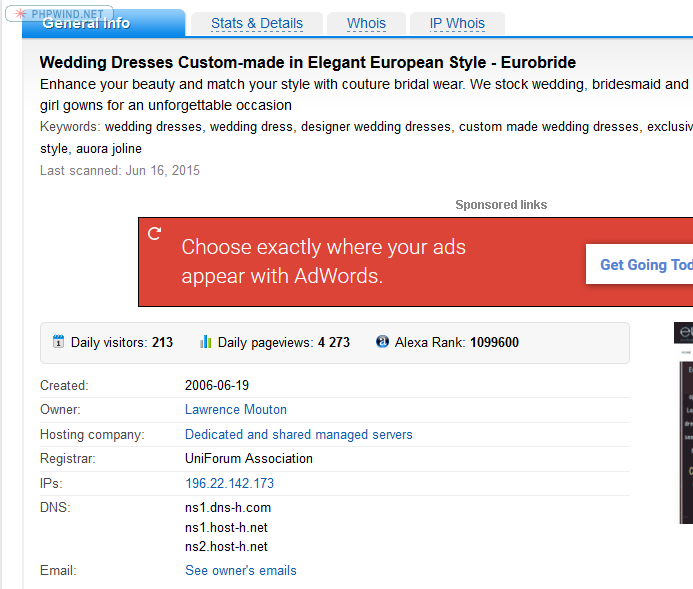Select the Whois tab

tap(366, 24)
